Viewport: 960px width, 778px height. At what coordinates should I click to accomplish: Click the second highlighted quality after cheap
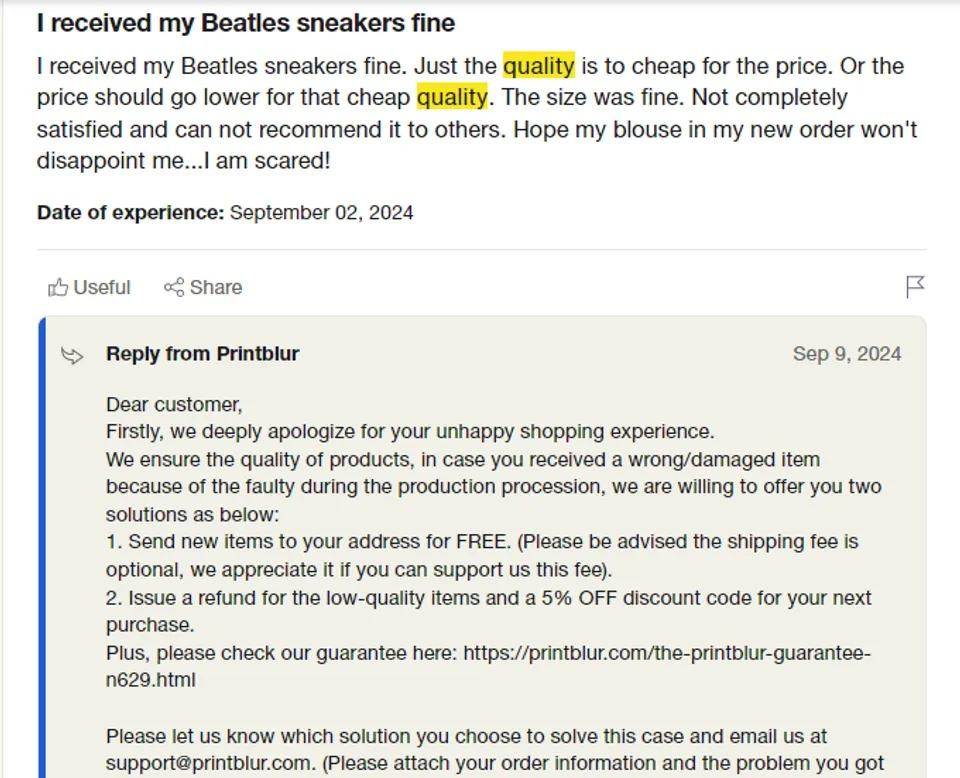tap(452, 98)
